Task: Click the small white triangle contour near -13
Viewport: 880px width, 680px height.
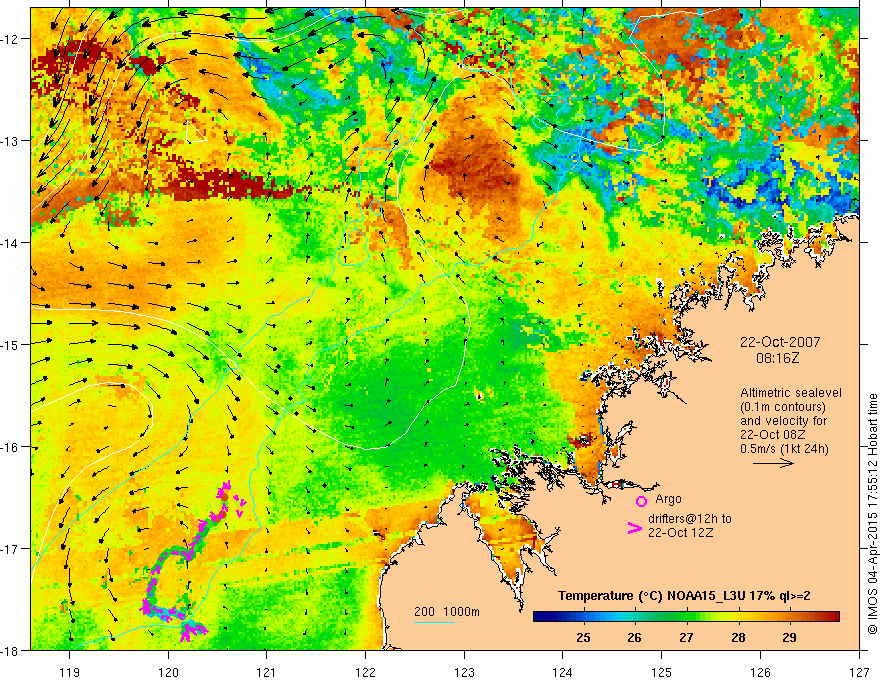Action: click(x=195, y=132)
